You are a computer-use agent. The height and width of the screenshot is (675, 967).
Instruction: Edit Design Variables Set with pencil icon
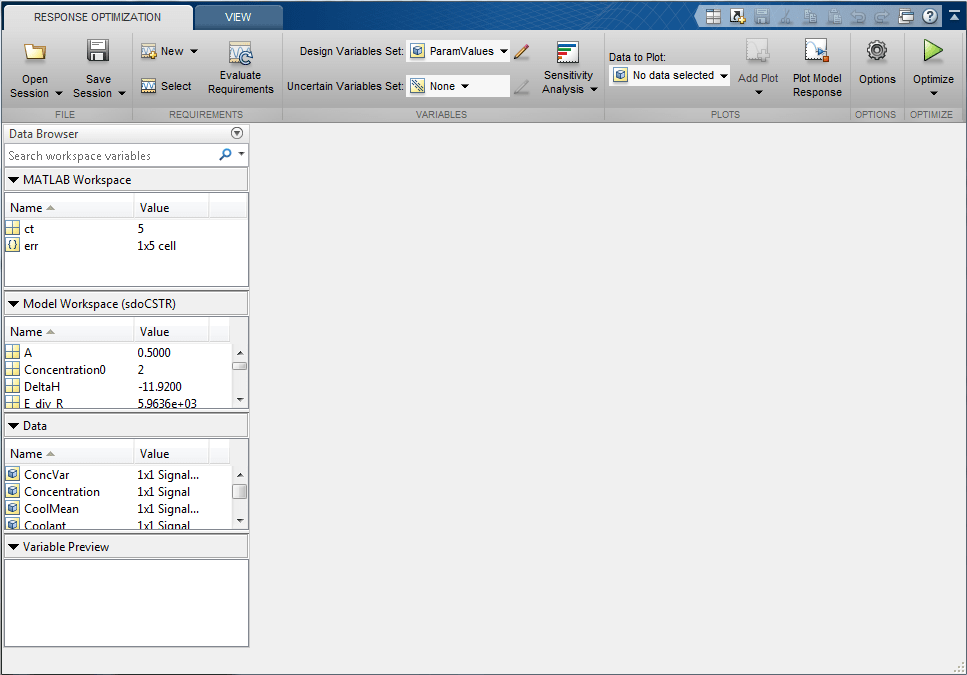522,51
